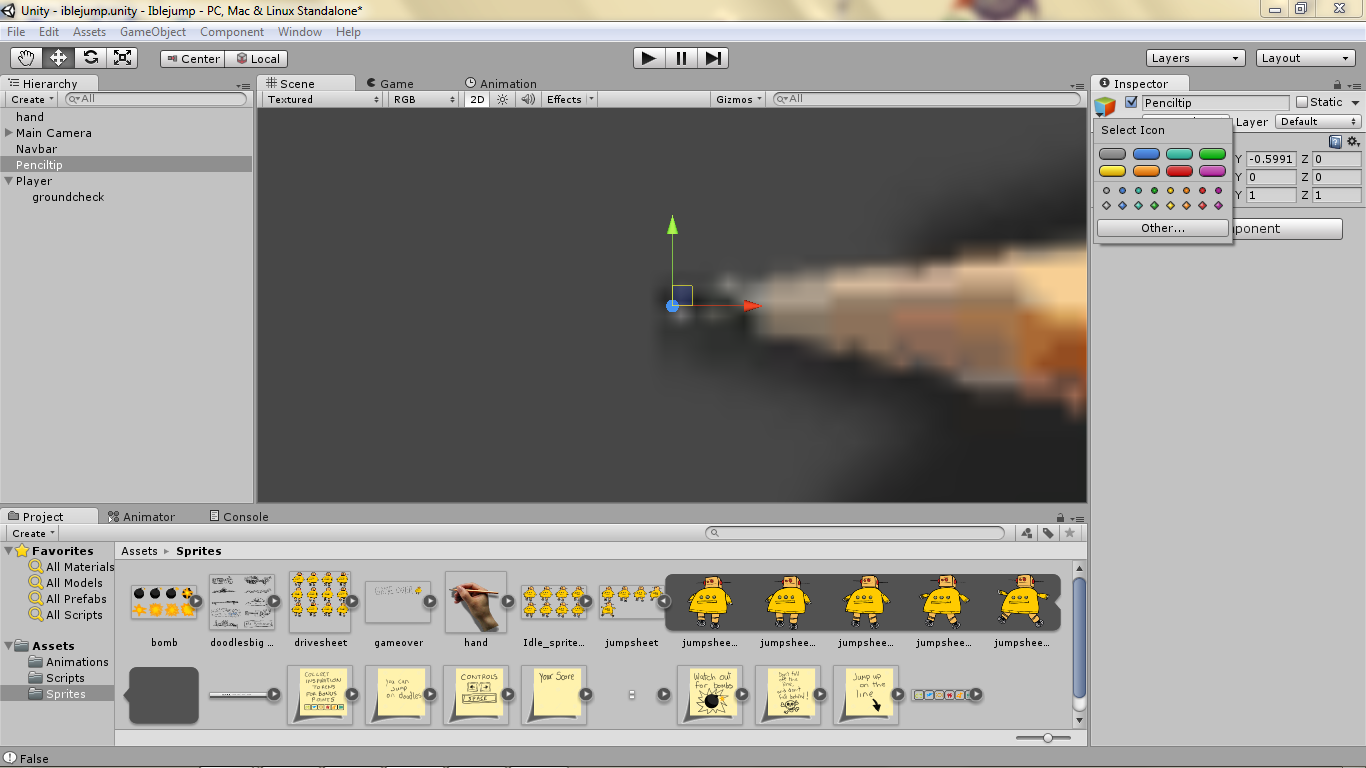The height and width of the screenshot is (768, 1366).
Task: Click the Other... button in Select Icon
Action: (1162, 227)
